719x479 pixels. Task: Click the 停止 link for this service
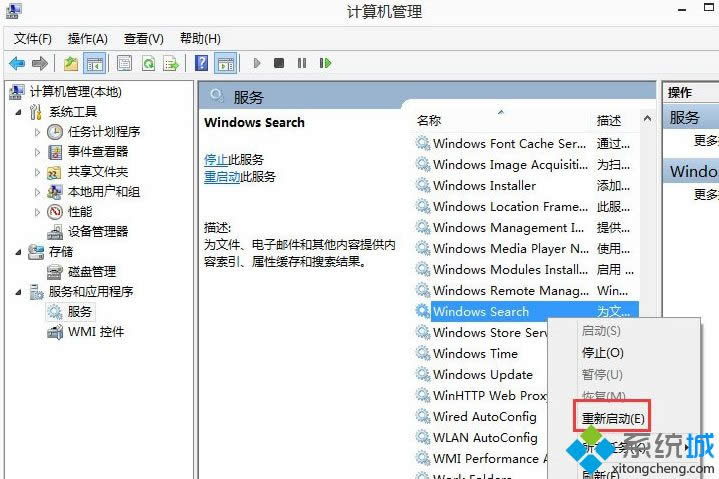(216, 160)
